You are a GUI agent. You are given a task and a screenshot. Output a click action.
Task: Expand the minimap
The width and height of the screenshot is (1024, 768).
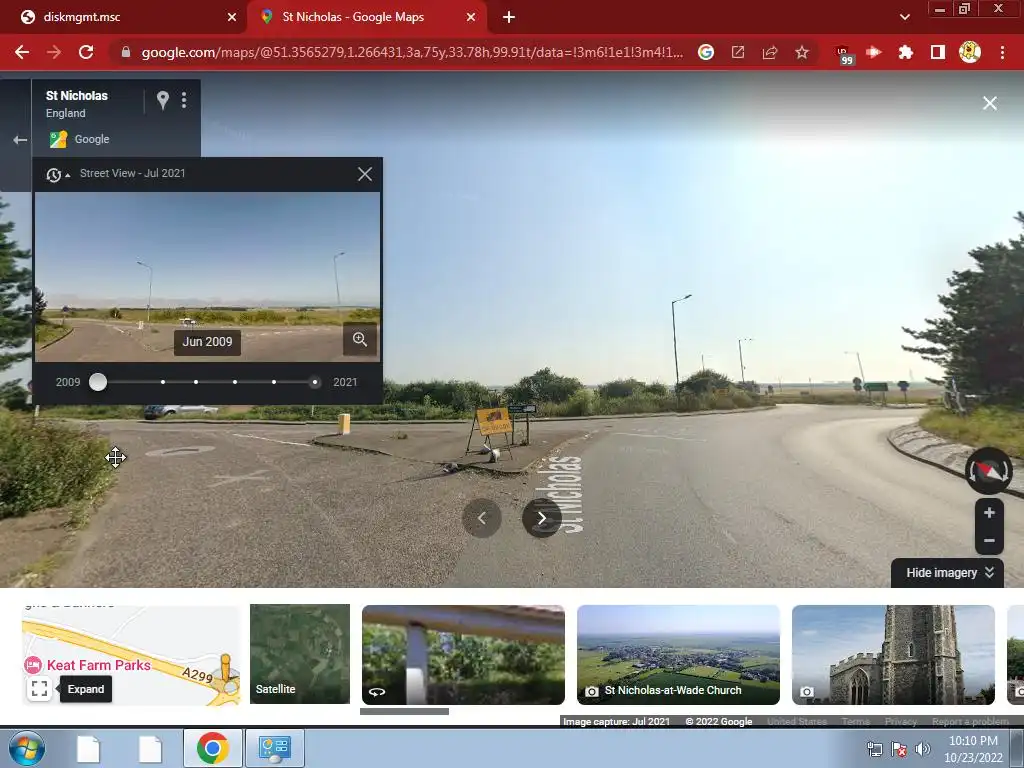pyautogui.click(x=39, y=688)
